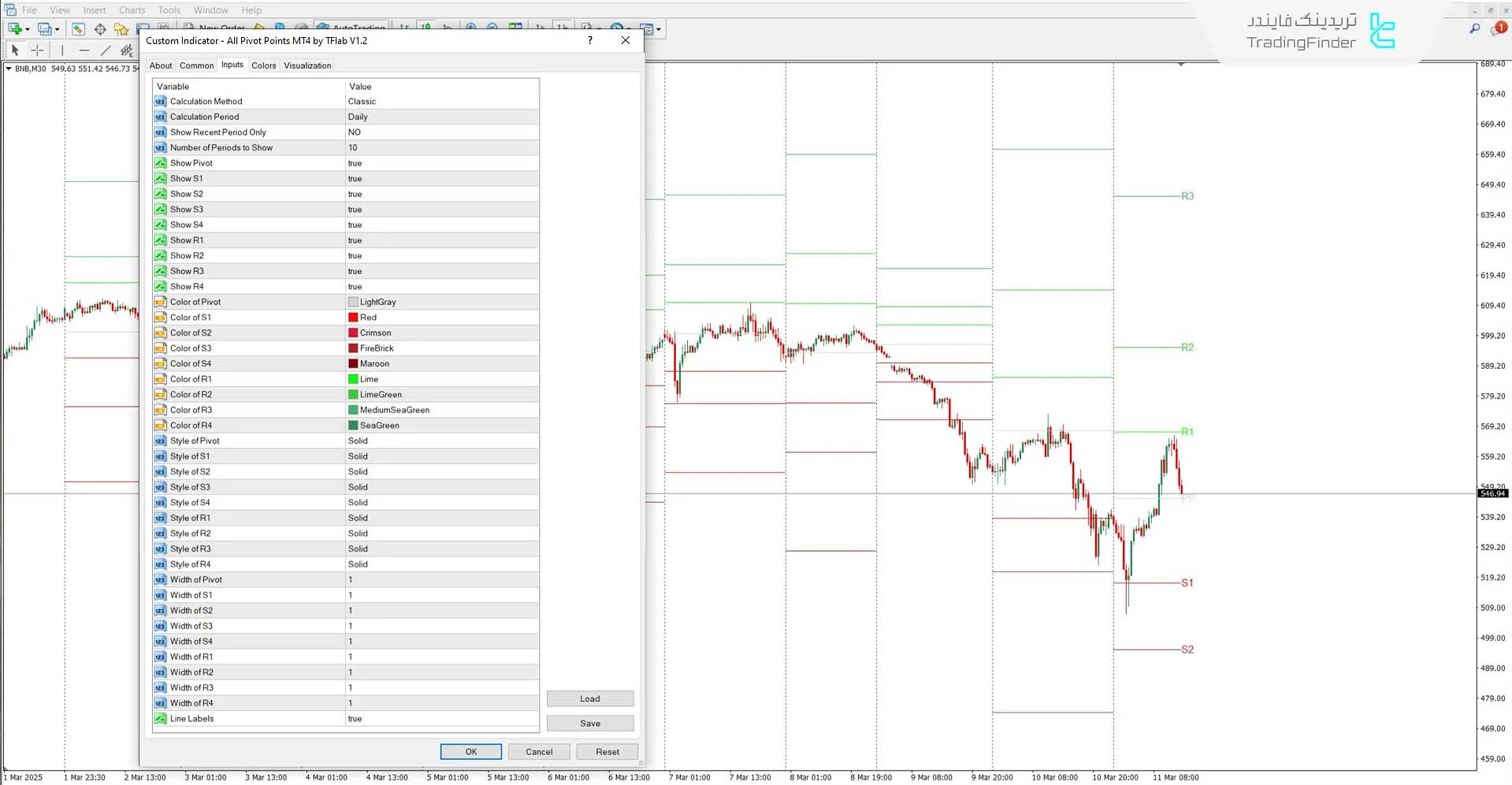Pick the Vertical Line drawing tool

coord(62,50)
